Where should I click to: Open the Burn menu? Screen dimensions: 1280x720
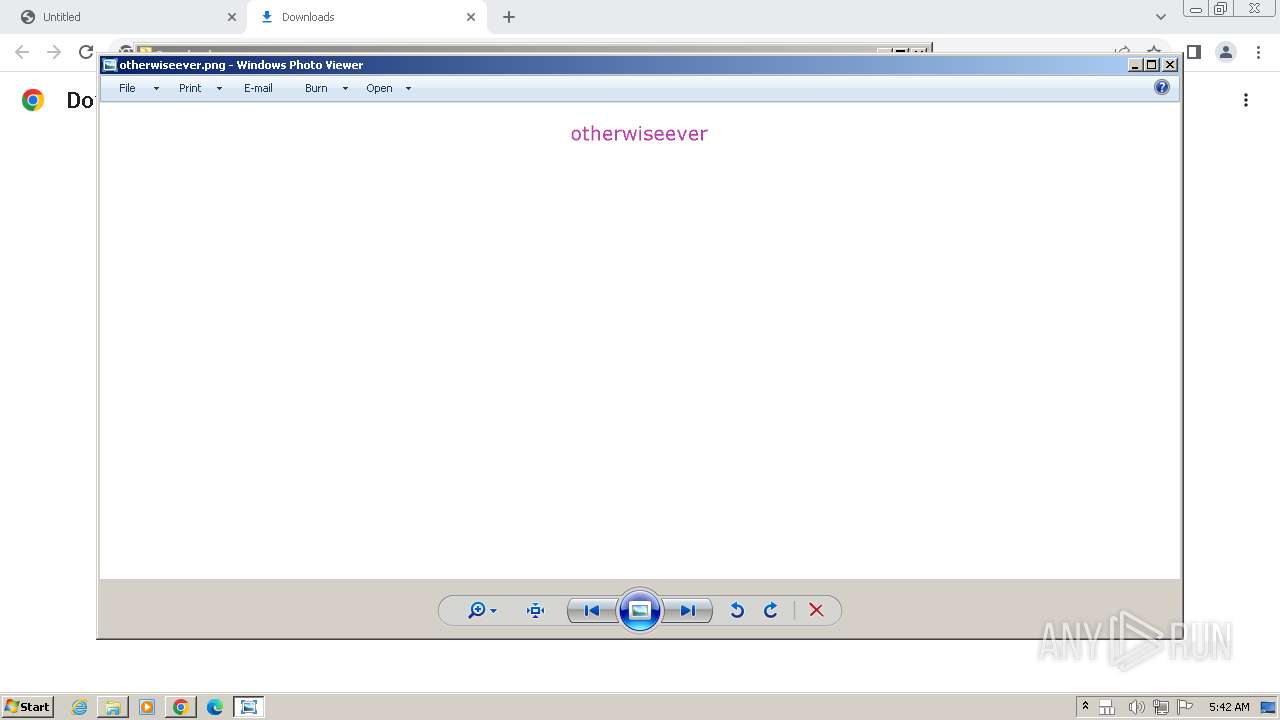316,88
